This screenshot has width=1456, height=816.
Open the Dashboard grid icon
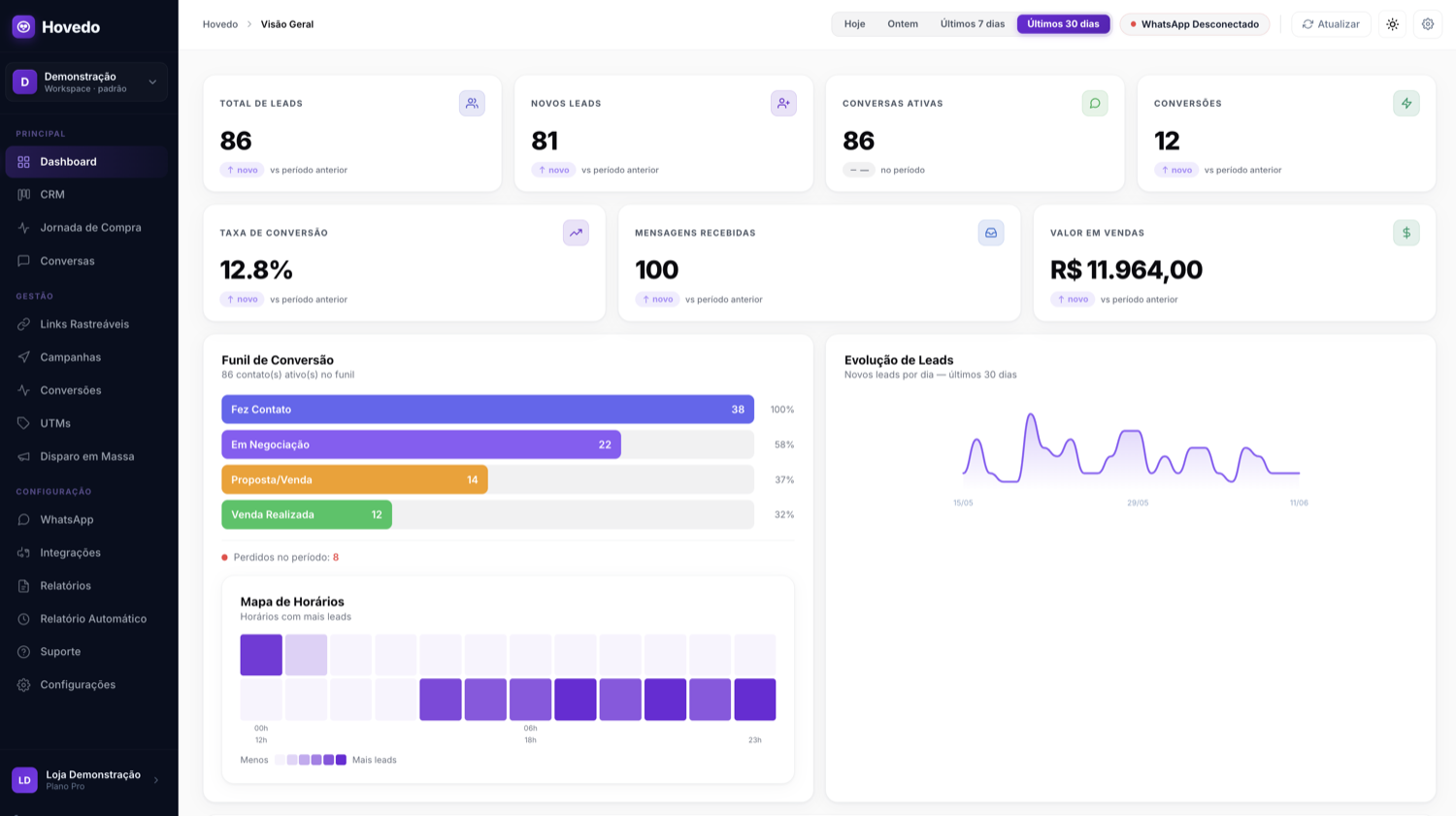click(x=23, y=162)
